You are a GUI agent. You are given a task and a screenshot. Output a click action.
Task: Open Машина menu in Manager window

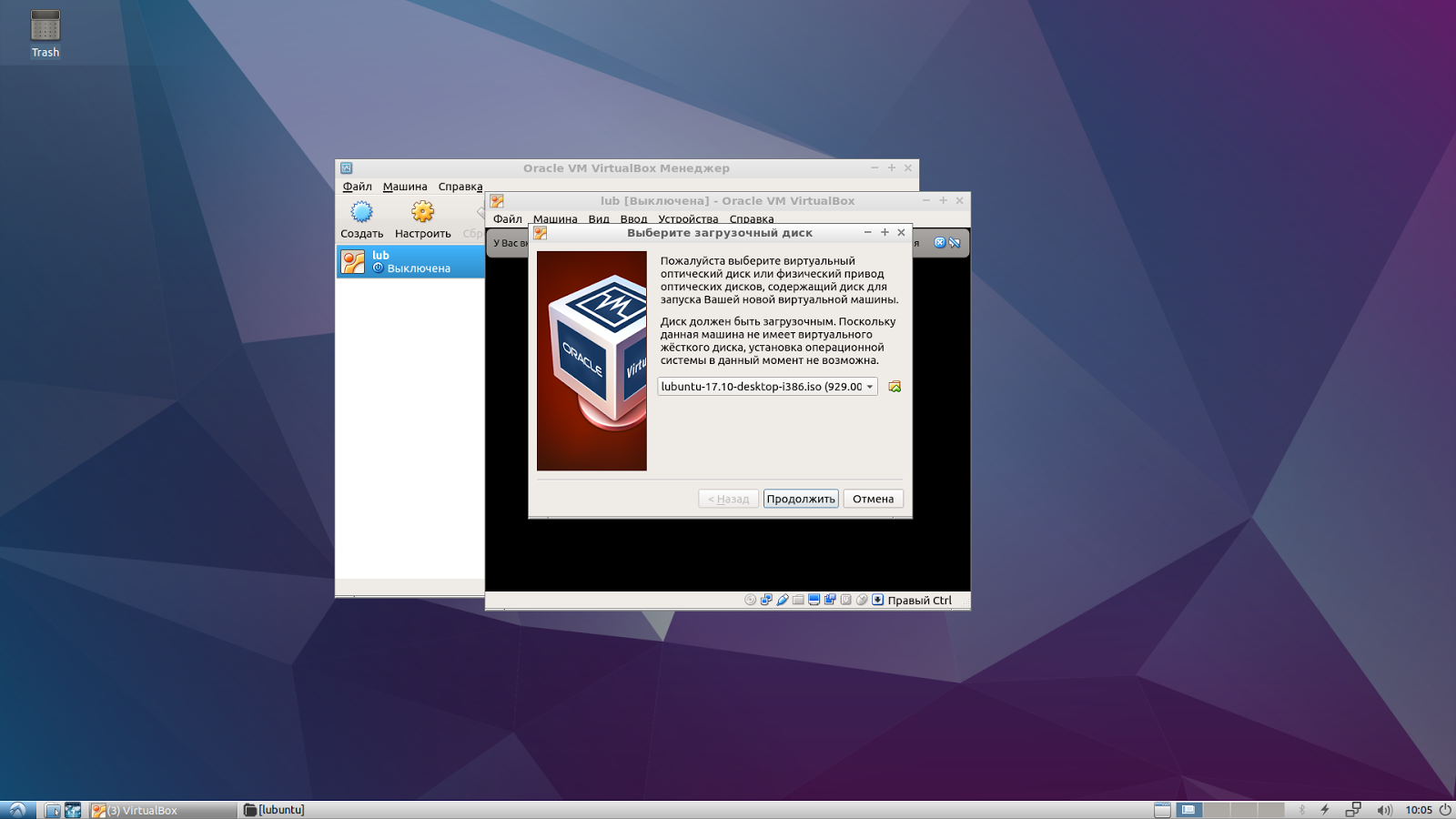(x=405, y=187)
